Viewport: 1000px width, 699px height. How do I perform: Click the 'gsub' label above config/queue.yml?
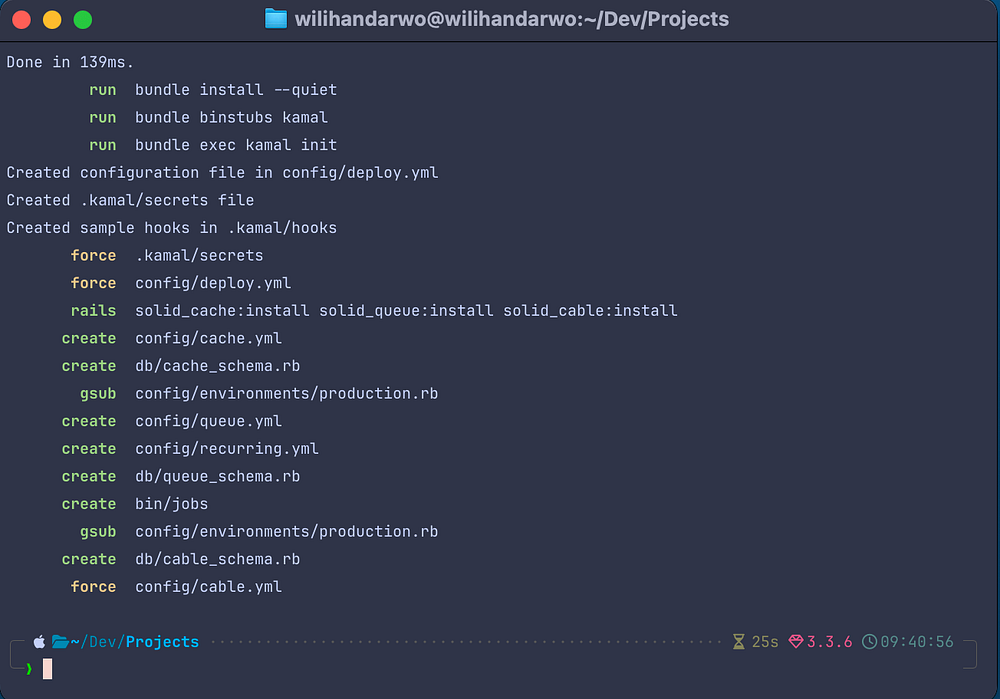(x=98, y=394)
